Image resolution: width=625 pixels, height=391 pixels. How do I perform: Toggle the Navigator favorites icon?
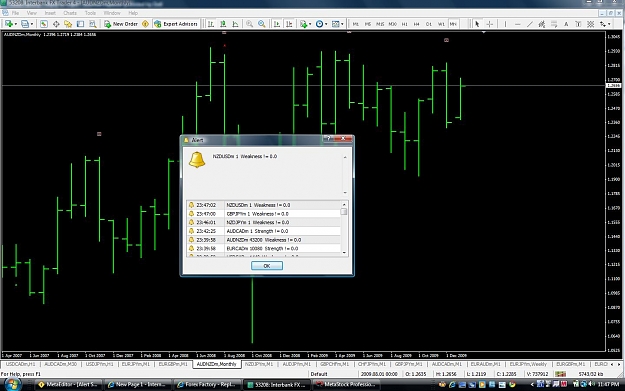[x=68, y=24]
